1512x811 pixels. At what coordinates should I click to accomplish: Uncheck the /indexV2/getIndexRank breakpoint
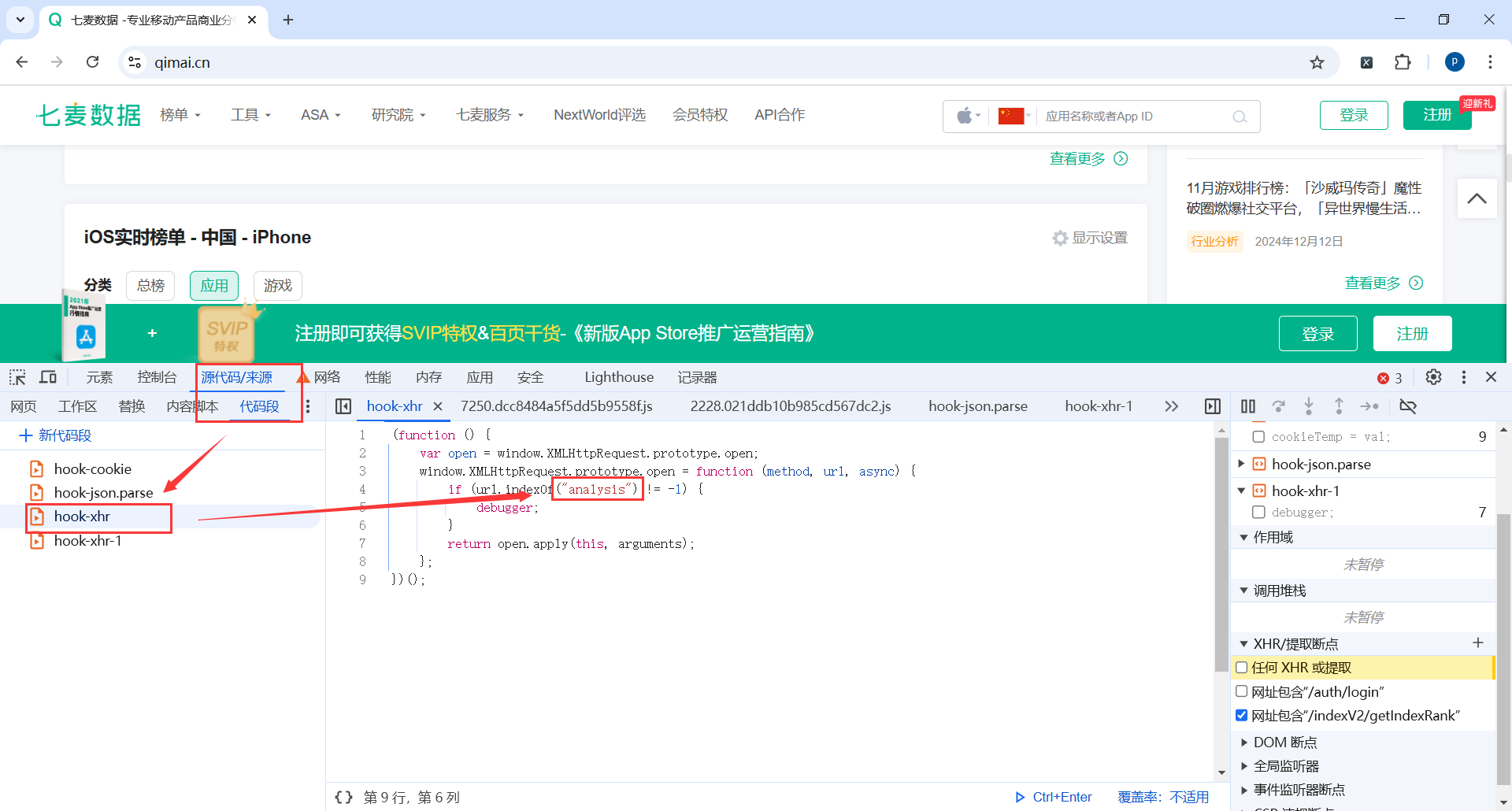tap(1242, 715)
